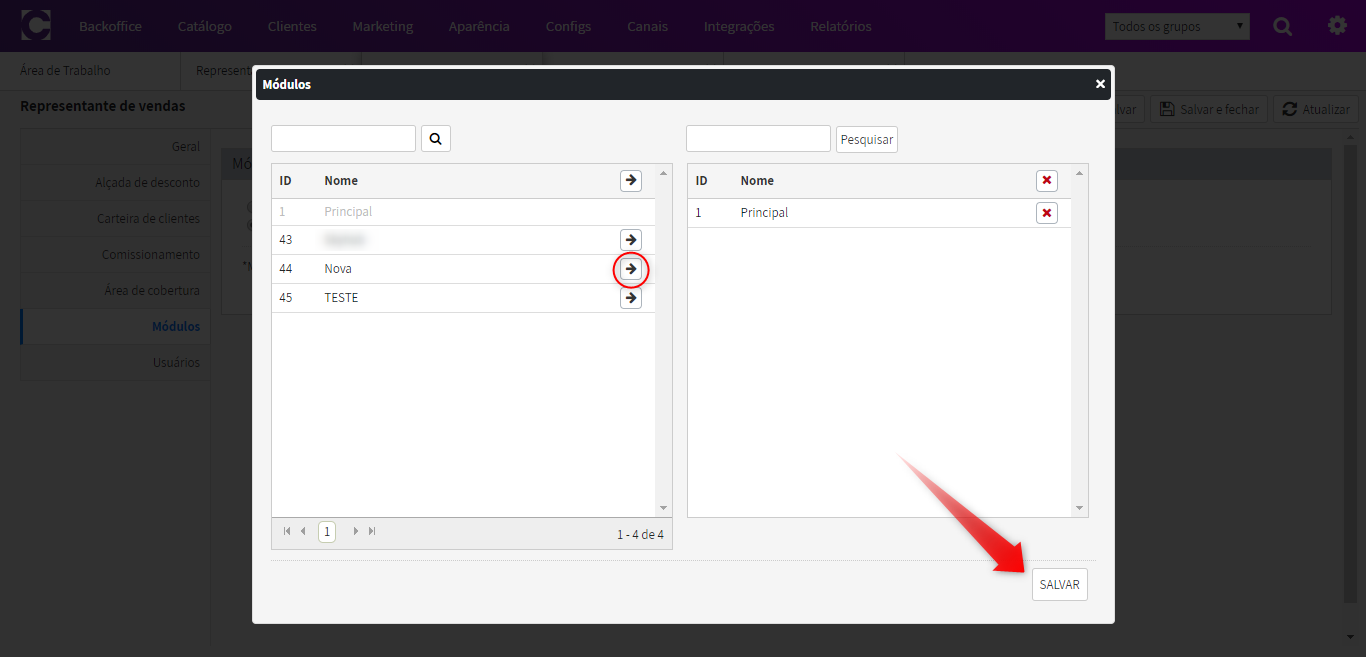The image size is (1366, 657).
Task: Select Carteira de clientes section
Action: 115,218
